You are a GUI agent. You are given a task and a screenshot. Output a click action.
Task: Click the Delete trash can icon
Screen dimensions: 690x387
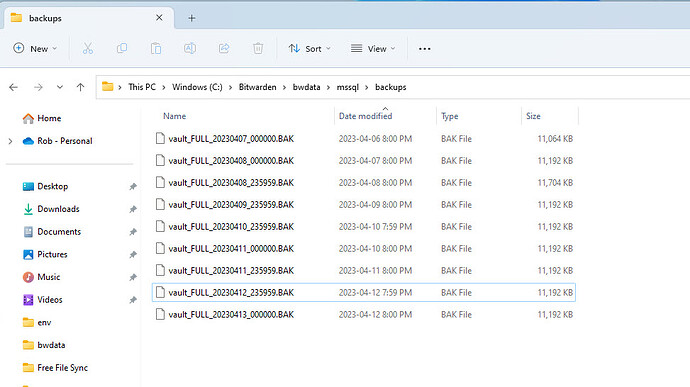258,48
